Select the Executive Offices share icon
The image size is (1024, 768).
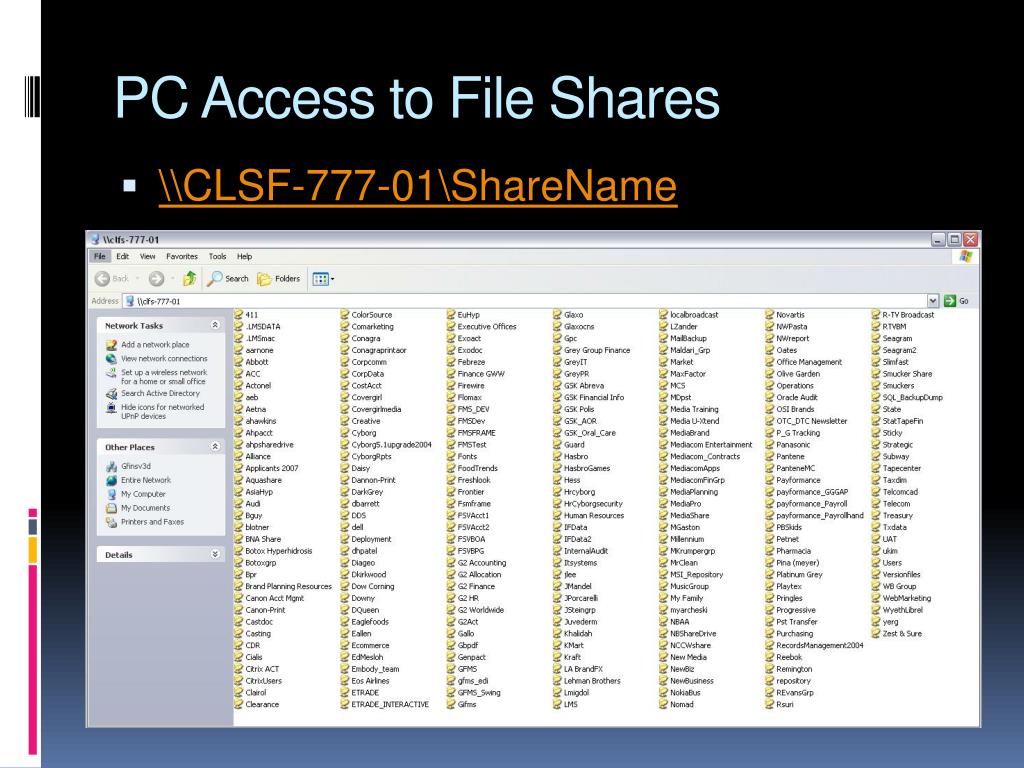(451, 327)
